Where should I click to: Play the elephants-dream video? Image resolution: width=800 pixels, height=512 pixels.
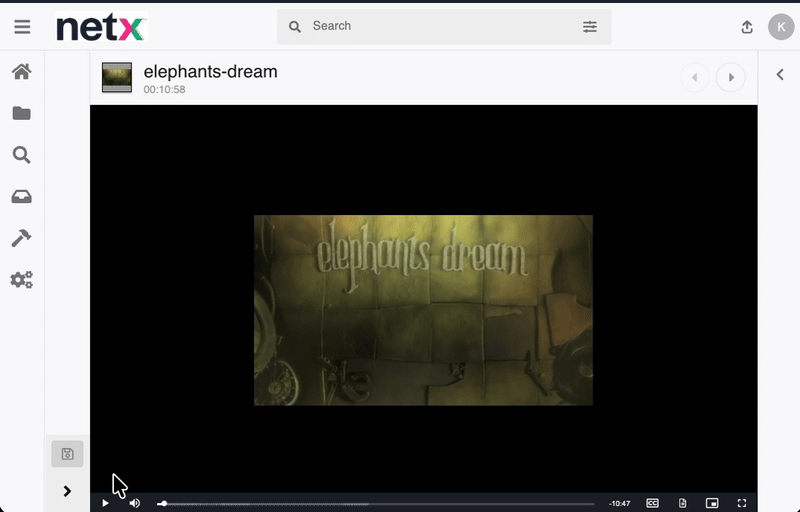pos(105,503)
